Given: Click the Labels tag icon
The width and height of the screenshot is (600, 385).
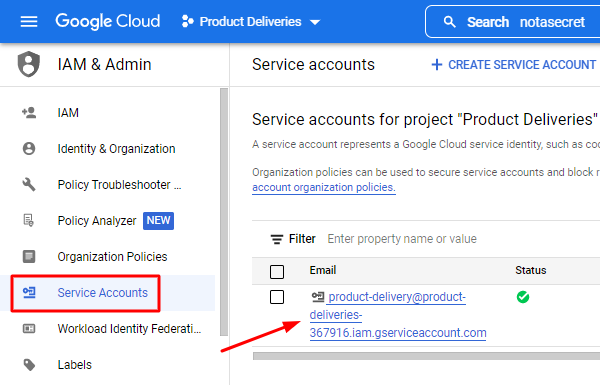Looking at the screenshot, I should (x=29, y=365).
